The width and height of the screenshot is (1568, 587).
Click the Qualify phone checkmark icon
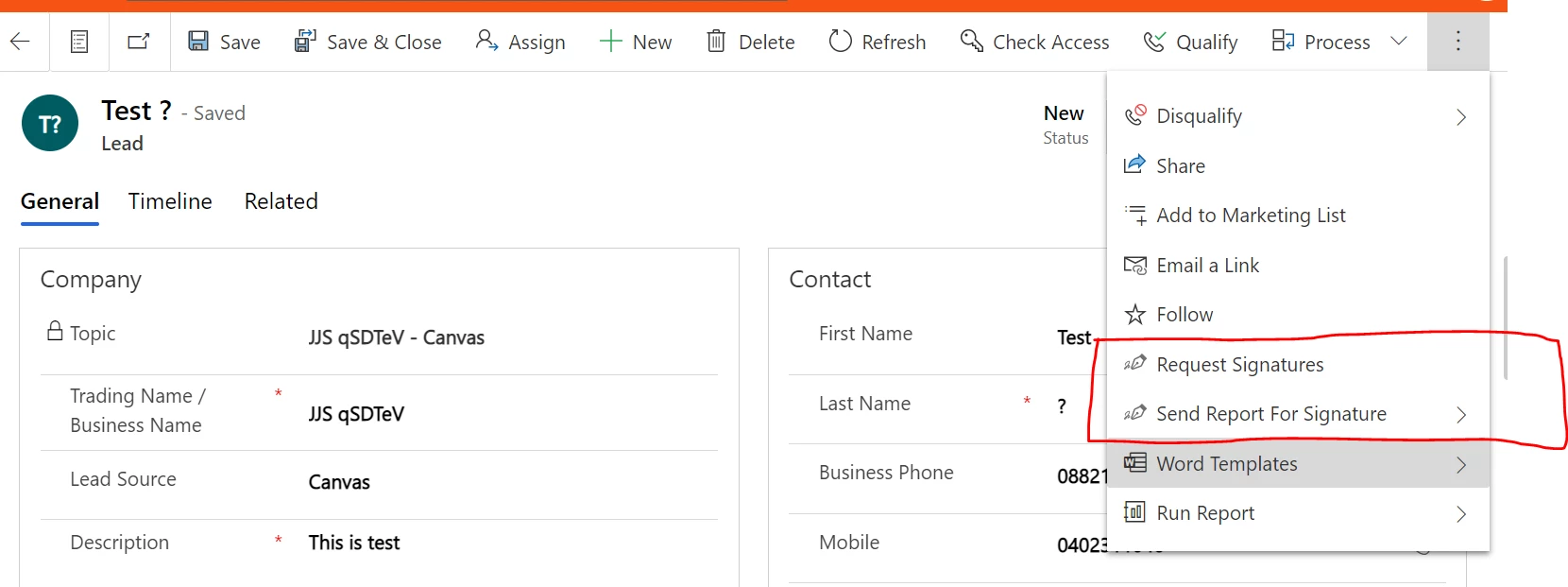[x=1154, y=42]
